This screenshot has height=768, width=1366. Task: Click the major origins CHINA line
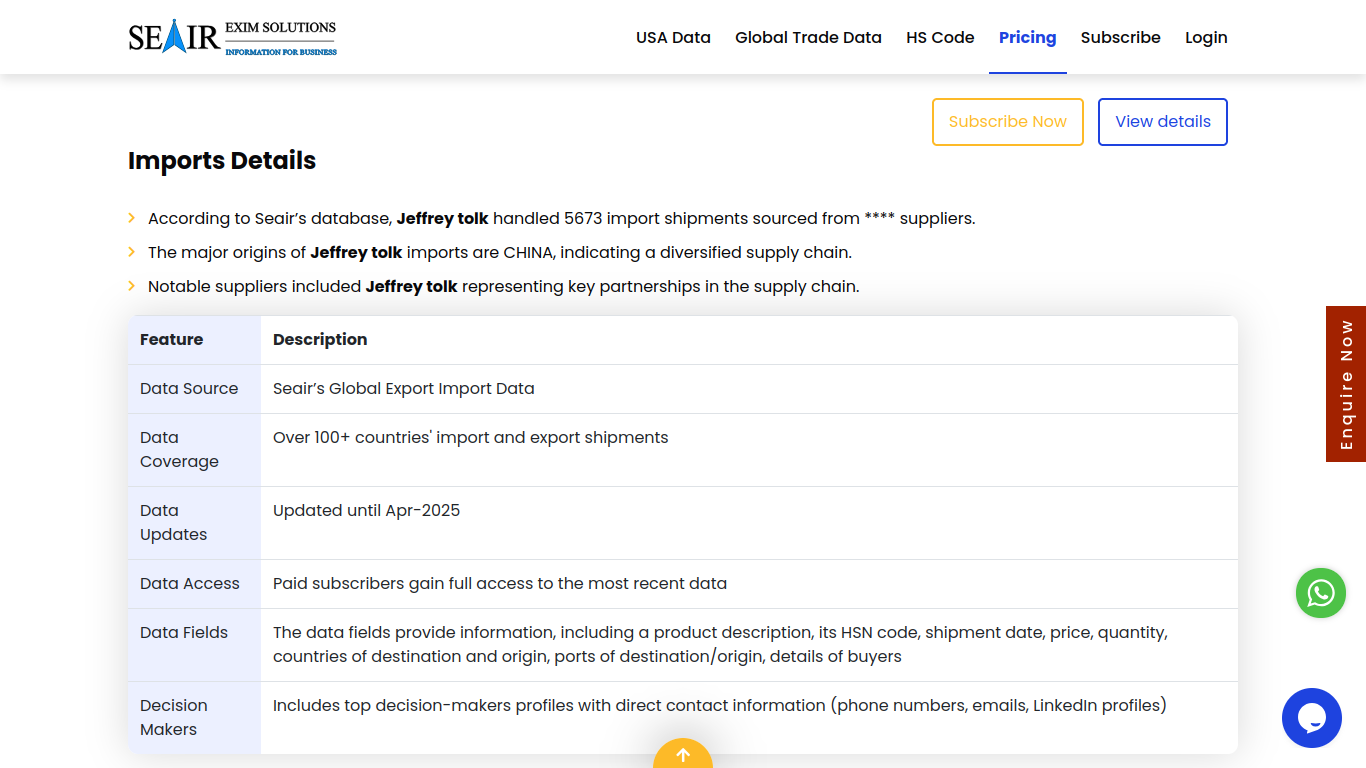[x=500, y=252]
